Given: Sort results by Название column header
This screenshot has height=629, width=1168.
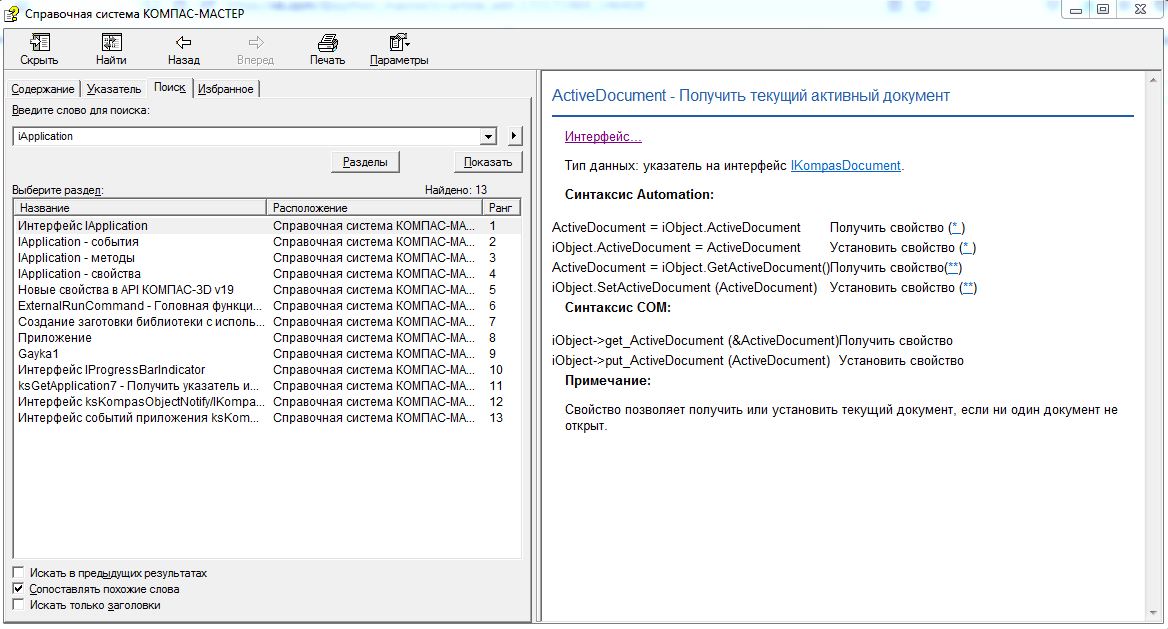Looking at the screenshot, I should [x=139, y=208].
